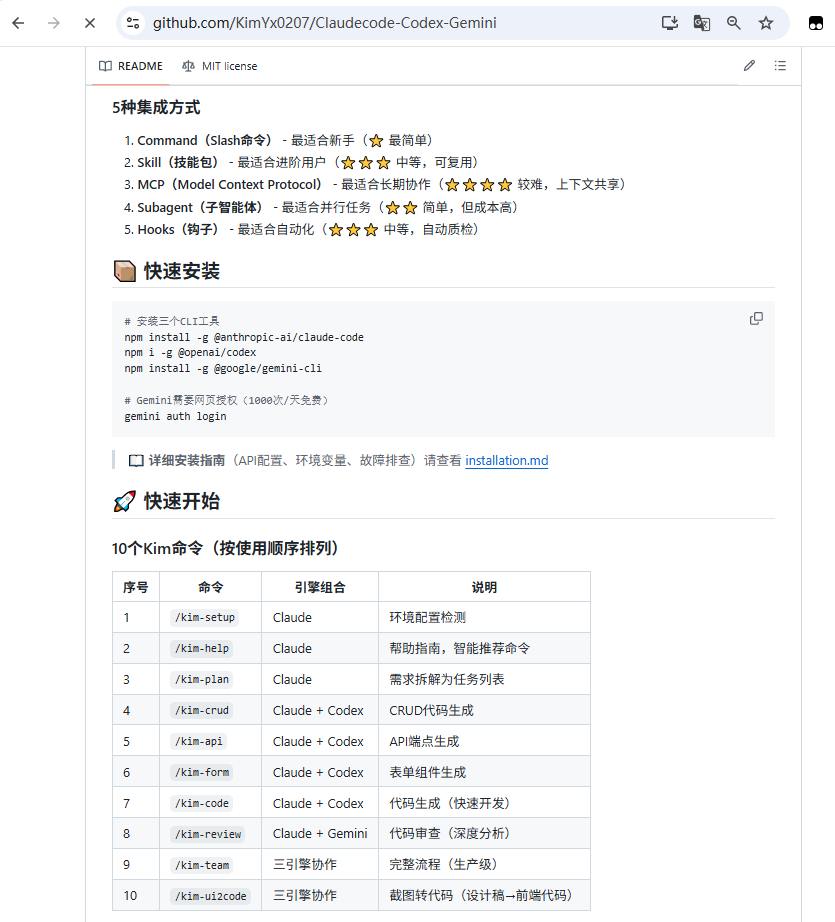Click the /kim-setup command code

point(205,617)
